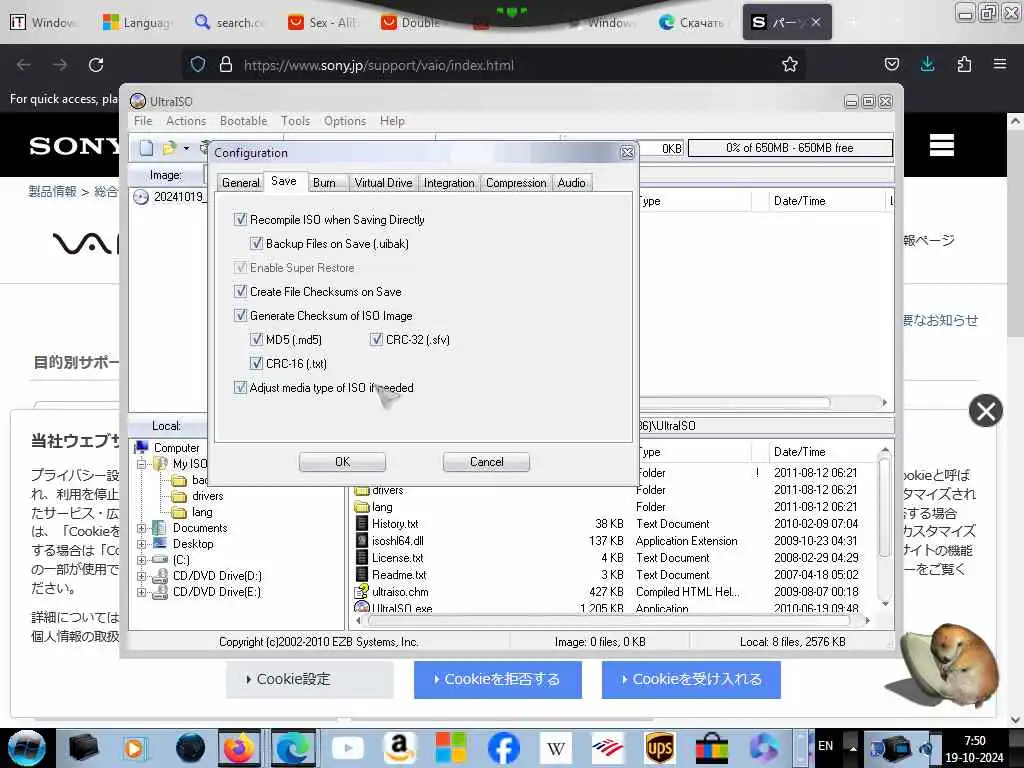This screenshot has width=1024, height=768.
Task: Click vertical scrollbar of local file list
Action: point(884,507)
